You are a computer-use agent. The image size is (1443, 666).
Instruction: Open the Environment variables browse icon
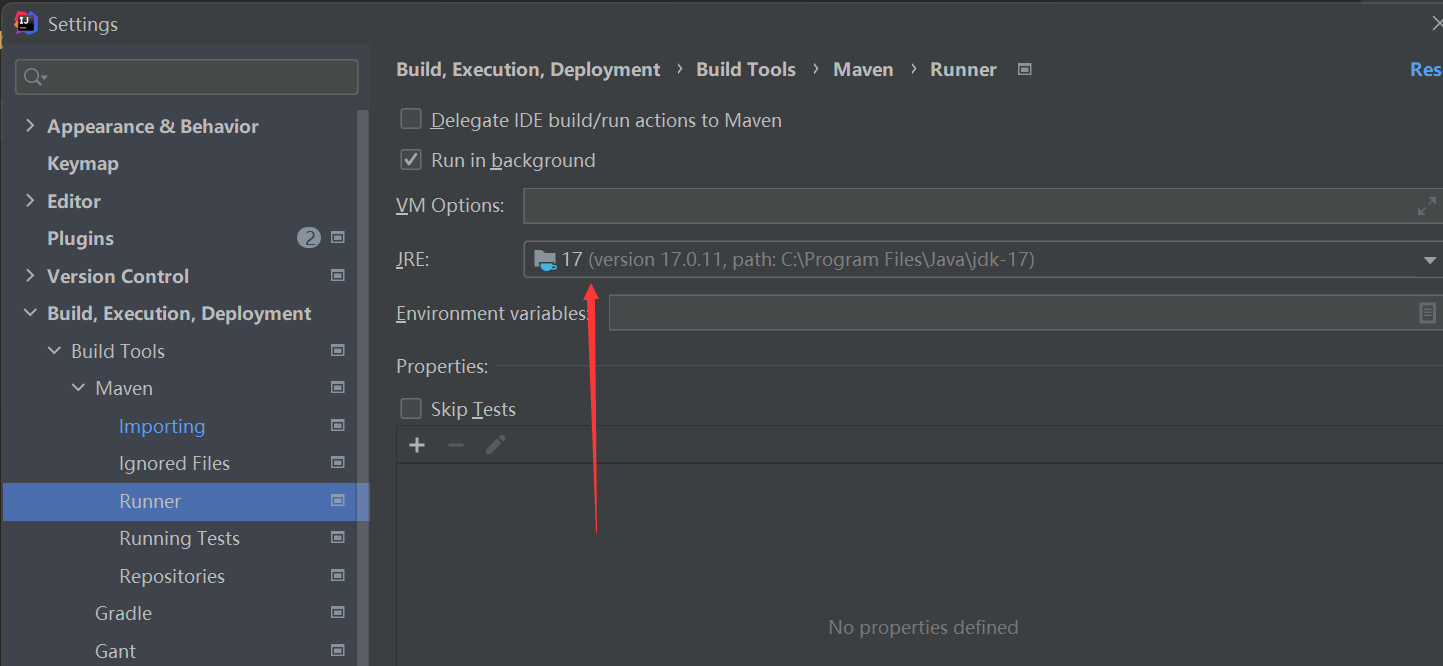pos(1426,313)
